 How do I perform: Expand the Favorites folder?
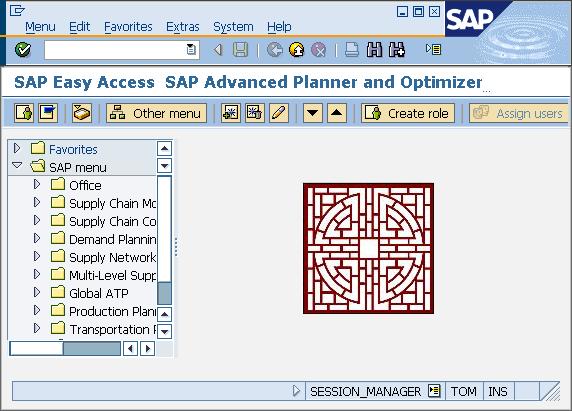17,148
